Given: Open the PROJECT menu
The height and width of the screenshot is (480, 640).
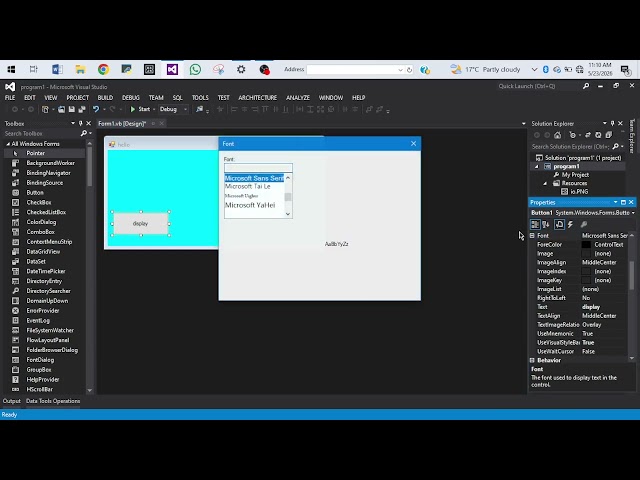Looking at the screenshot, I should 78,98.
